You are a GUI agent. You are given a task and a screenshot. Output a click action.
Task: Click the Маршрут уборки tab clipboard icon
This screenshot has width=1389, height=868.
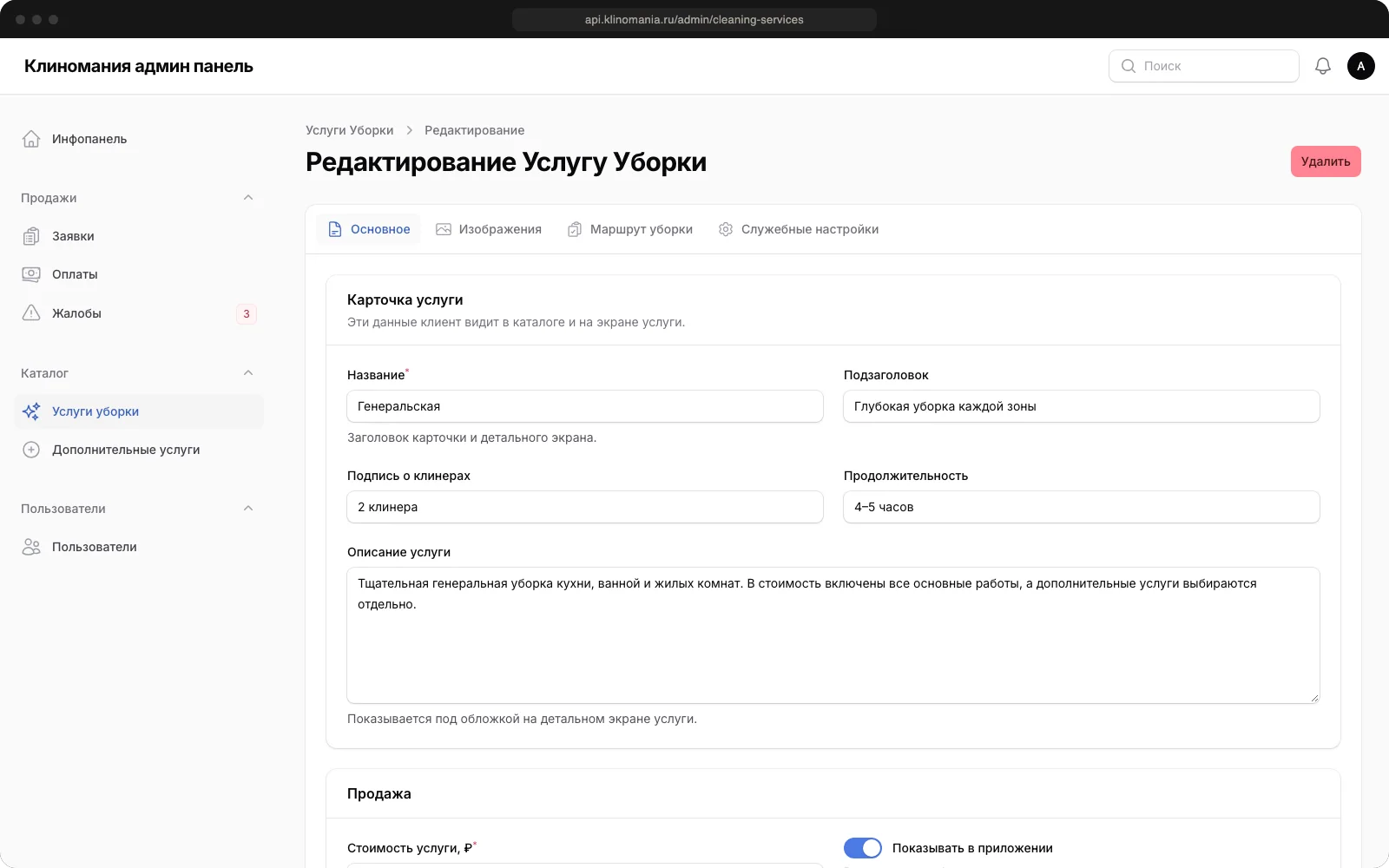(575, 229)
